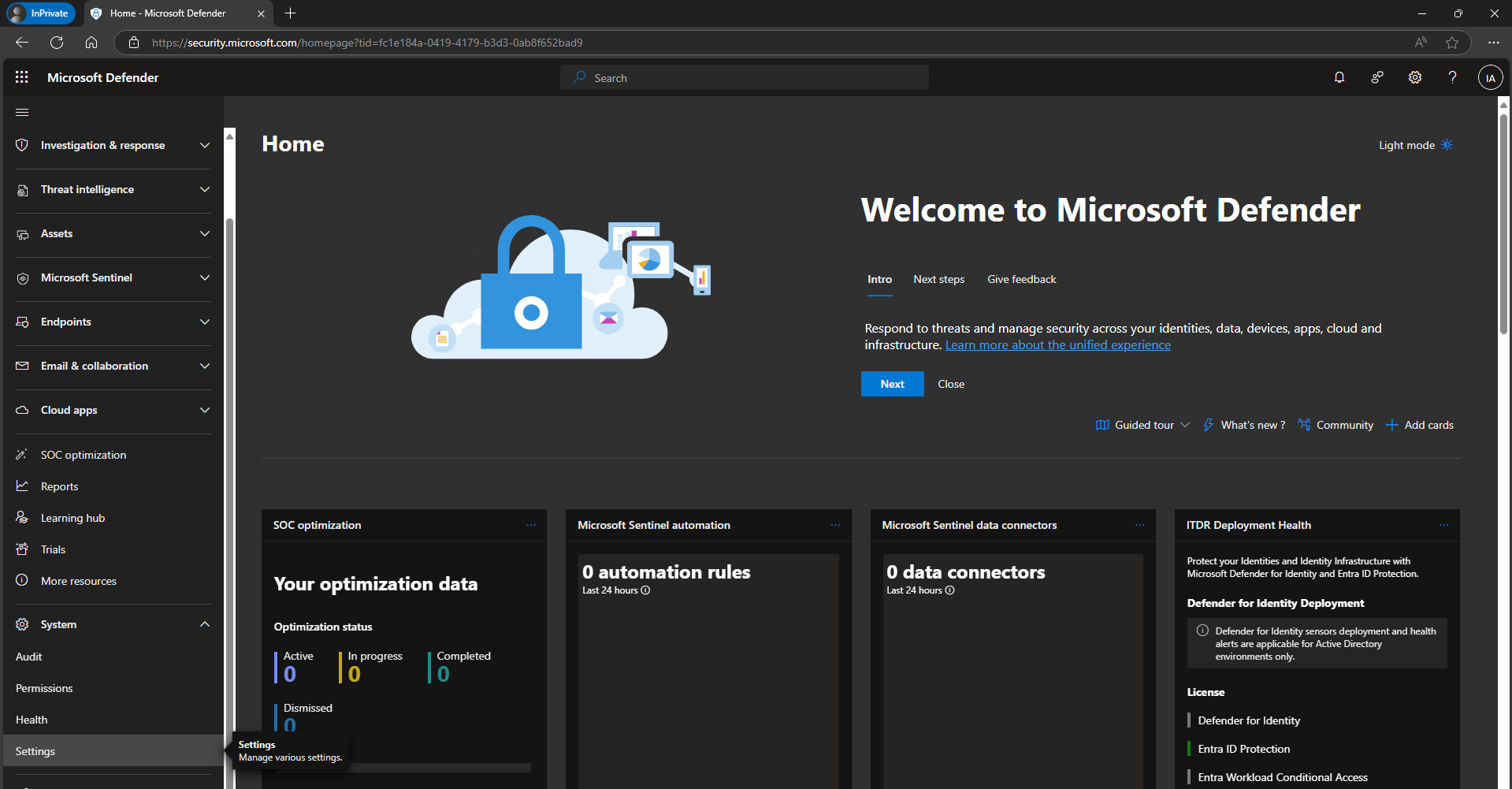Open the Guided tour dropdown
Image resolution: width=1512 pixels, height=789 pixels.
tap(1142, 425)
